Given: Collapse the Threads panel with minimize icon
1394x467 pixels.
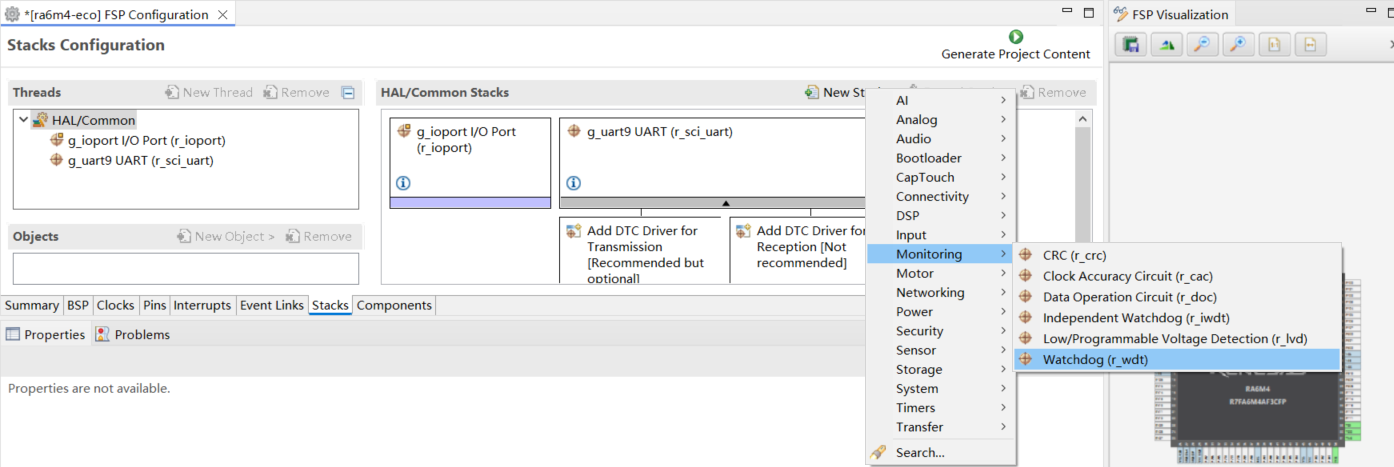Looking at the screenshot, I should (348, 93).
